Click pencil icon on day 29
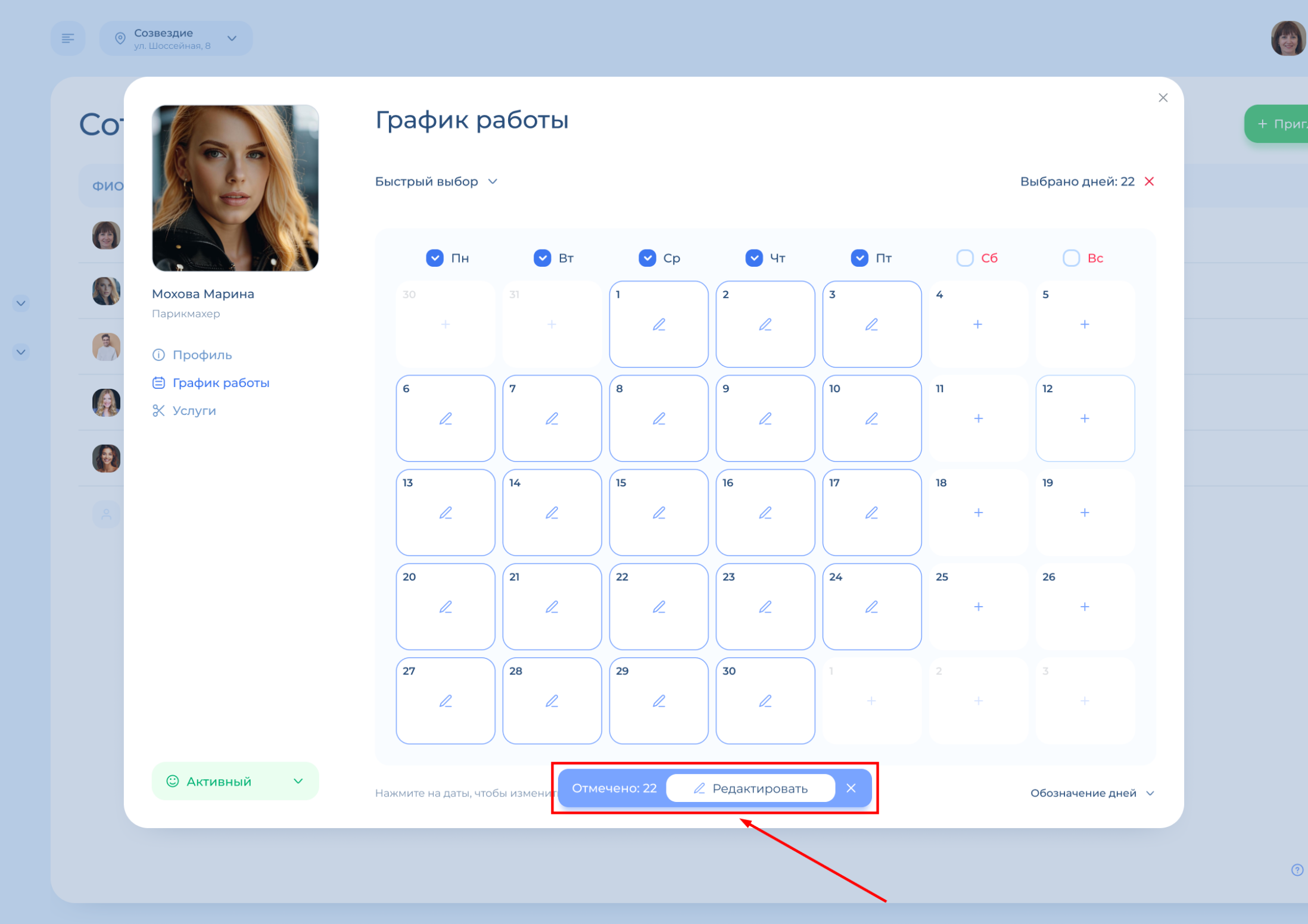This screenshot has width=1308, height=924. tap(659, 701)
